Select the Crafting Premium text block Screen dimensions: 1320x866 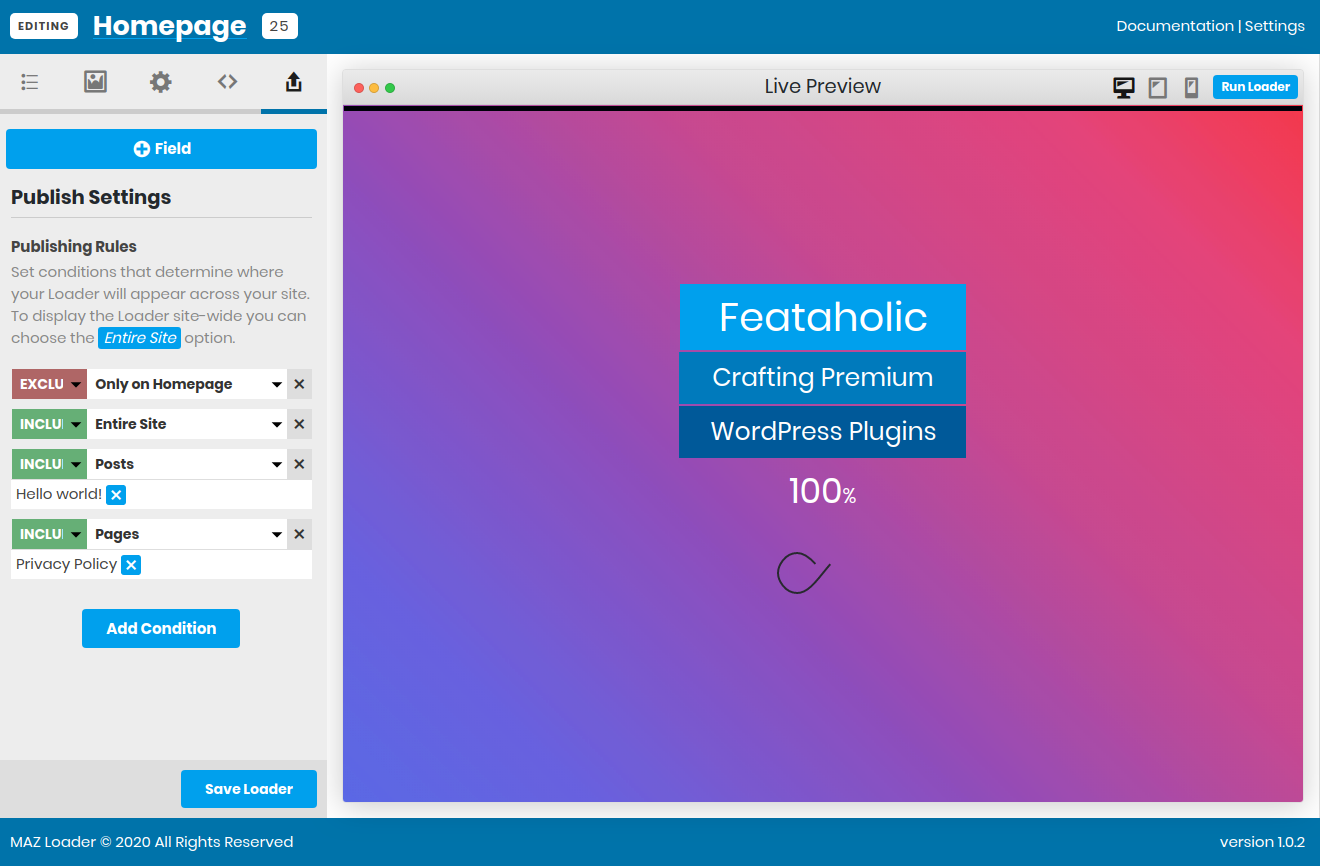pyautogui.click(x=822, y=378)
